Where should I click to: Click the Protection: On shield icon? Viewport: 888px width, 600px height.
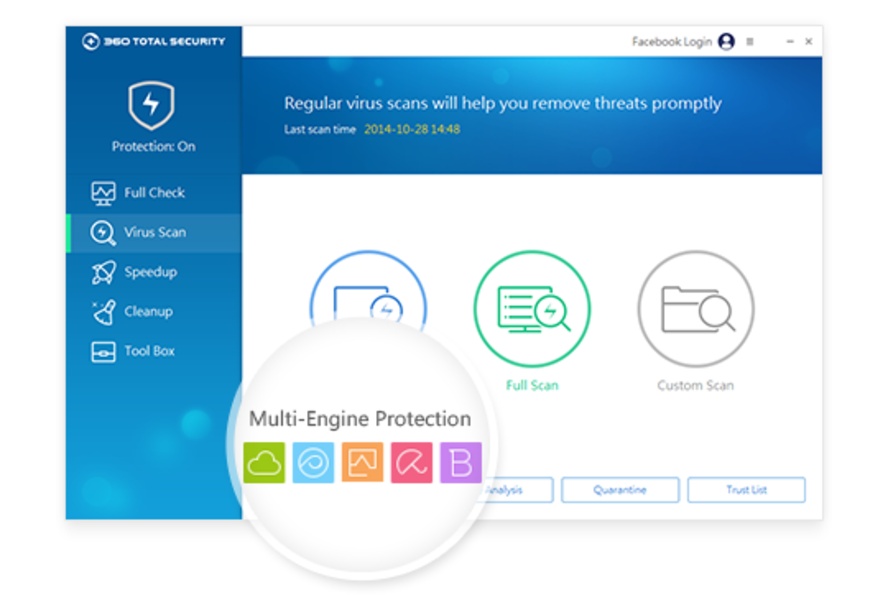[x=151, y=105]
